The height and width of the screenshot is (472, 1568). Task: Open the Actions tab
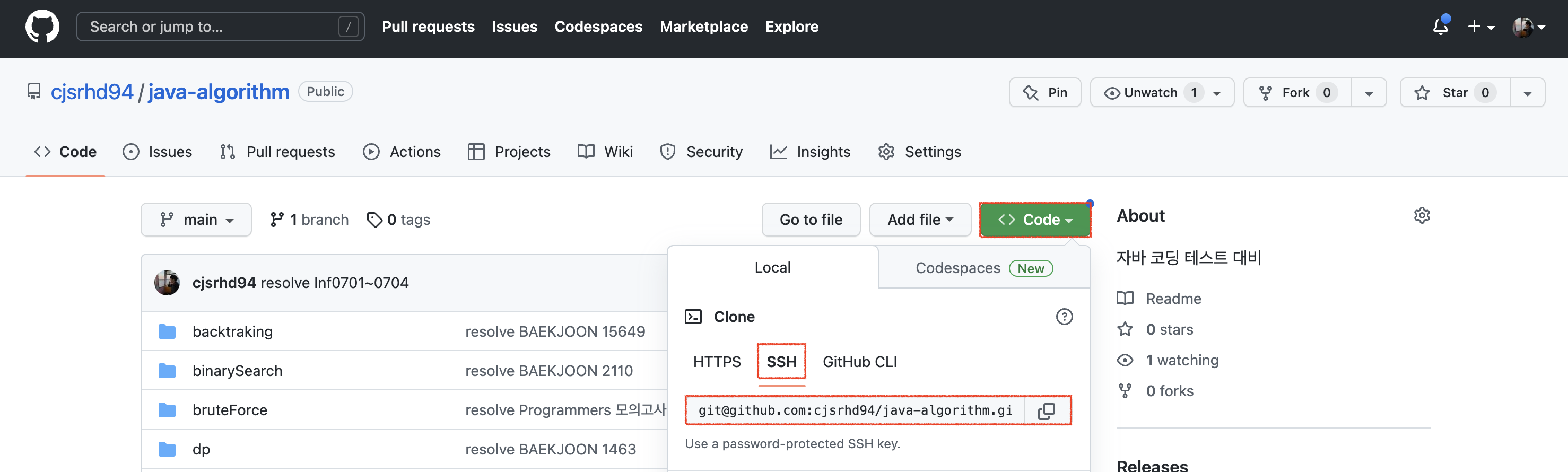[x=402, y=152]
